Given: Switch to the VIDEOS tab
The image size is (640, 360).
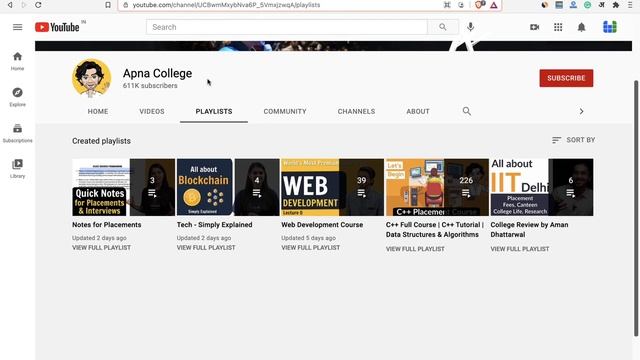Looking at the screenshot, I should 152,111.
